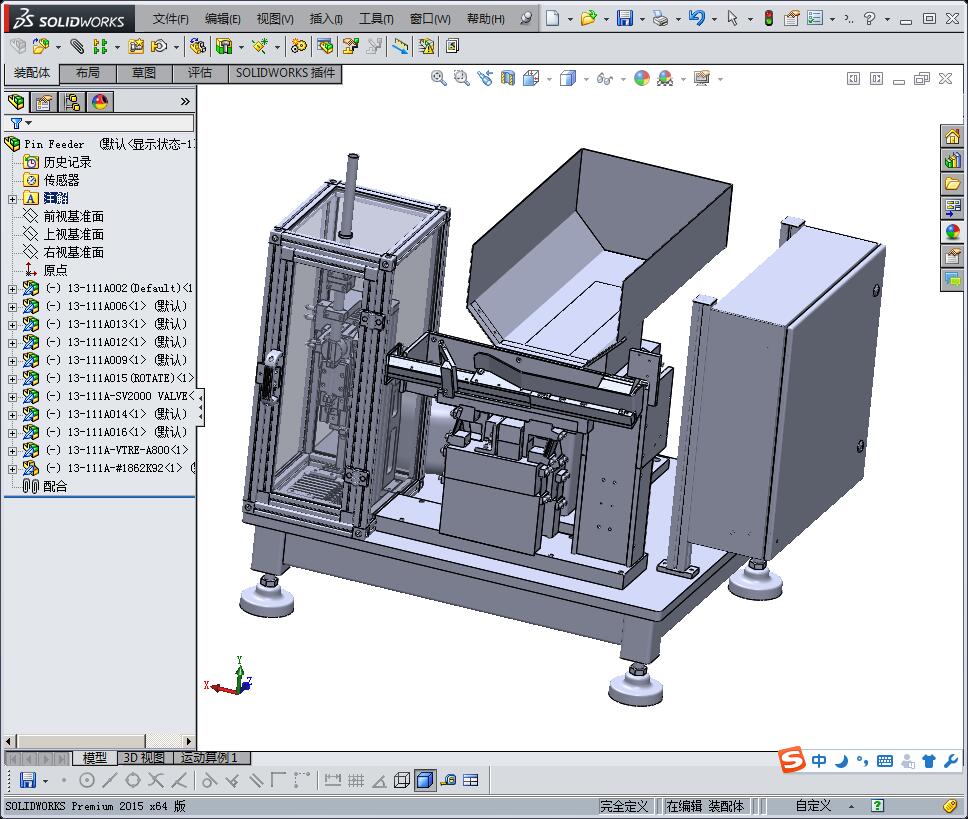
Task: Switch to the 运动算例1 bottom tab
Action: 209,757
